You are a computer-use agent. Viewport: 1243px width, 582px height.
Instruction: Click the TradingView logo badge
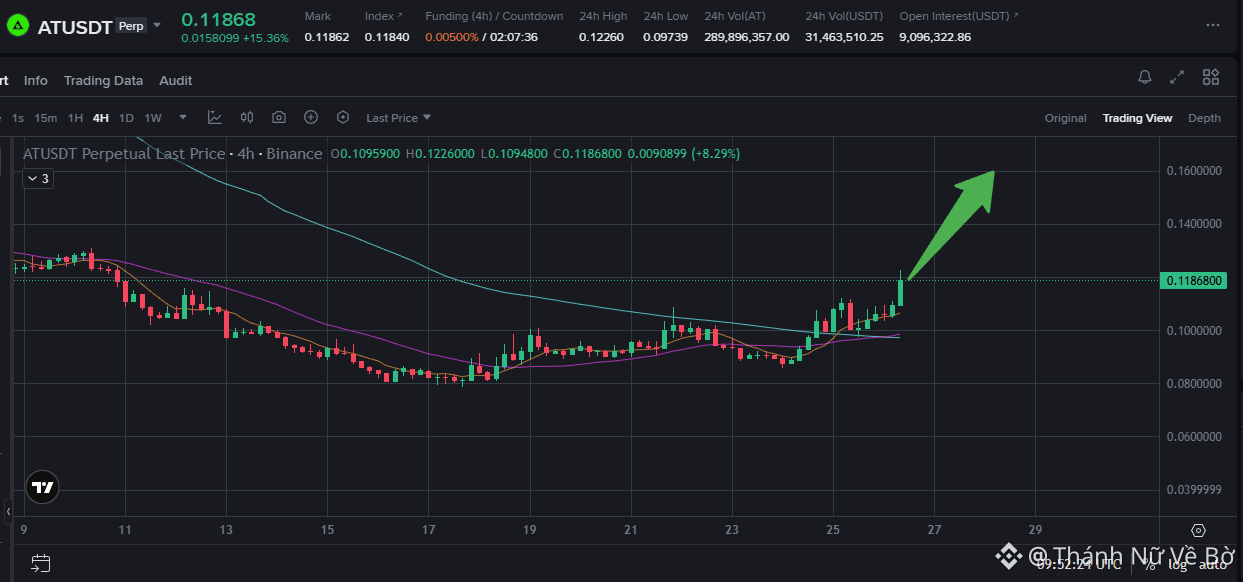click(42, 487)
